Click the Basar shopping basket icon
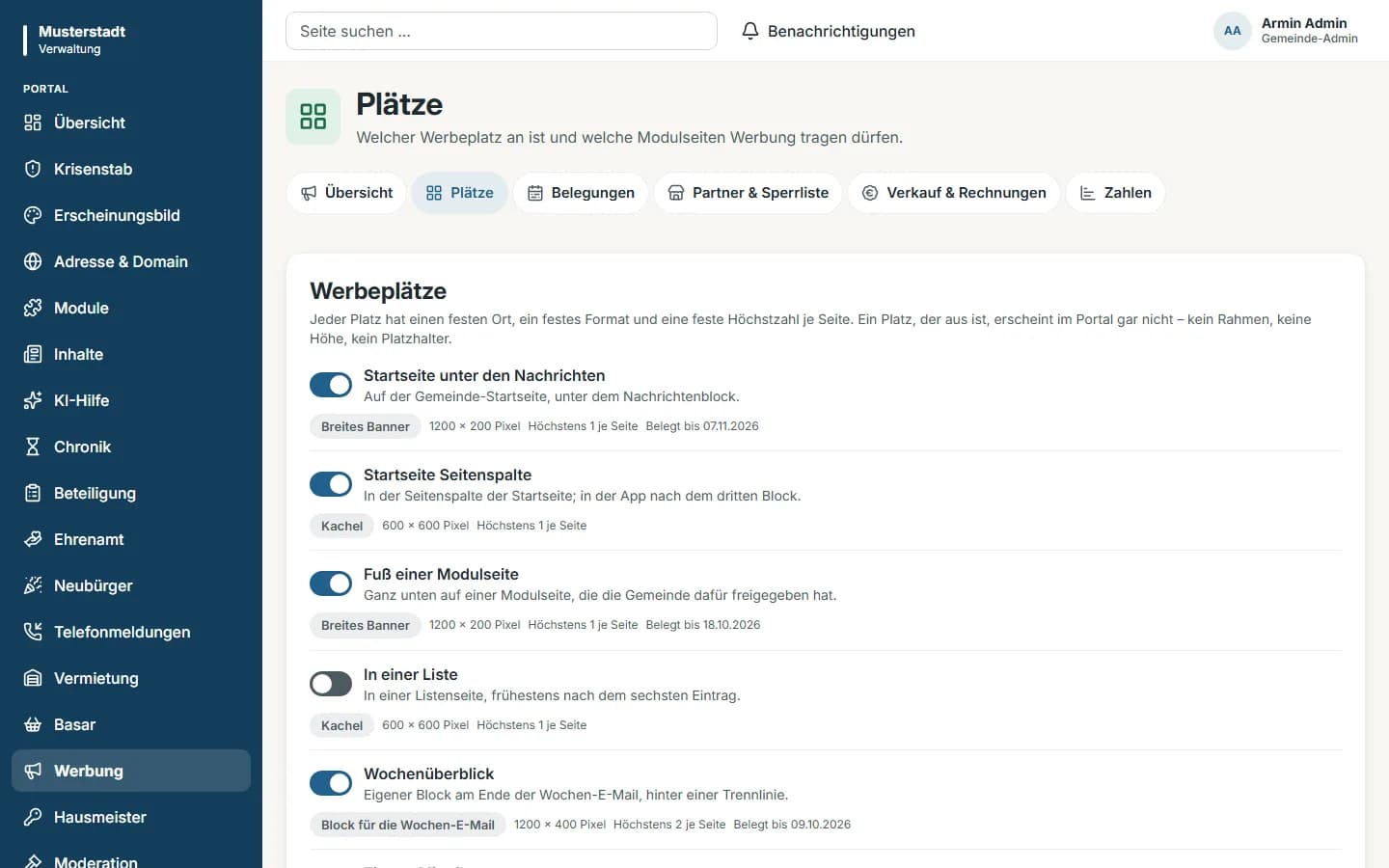The width and height of the screenshot is (1389, 868). coord(33,724)
